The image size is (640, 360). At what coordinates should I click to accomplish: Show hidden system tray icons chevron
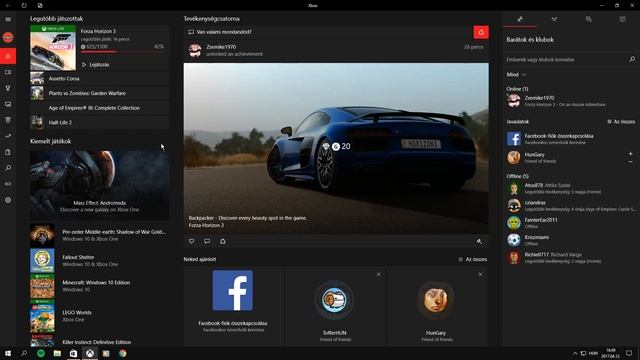[x=575, y=353]
